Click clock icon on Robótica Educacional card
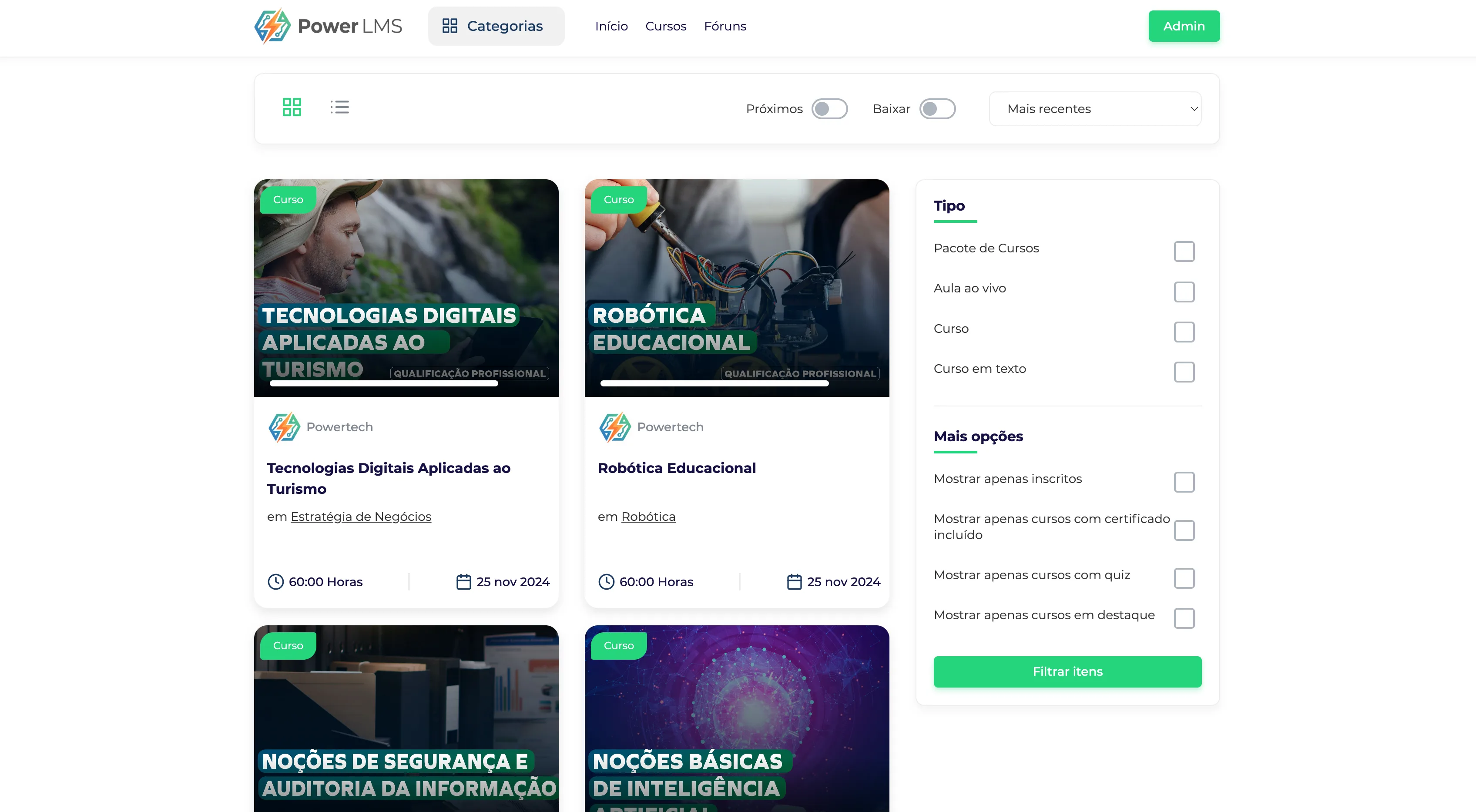This screenshot has height=812, width=1476. (x=606, y=582)
